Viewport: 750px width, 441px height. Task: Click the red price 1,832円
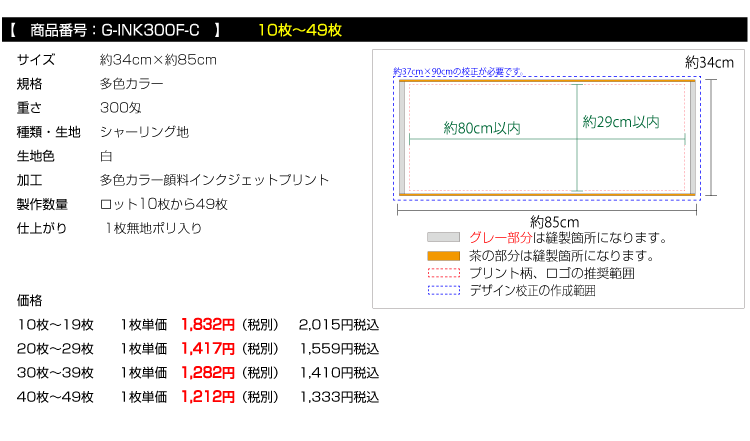(208, 325)
